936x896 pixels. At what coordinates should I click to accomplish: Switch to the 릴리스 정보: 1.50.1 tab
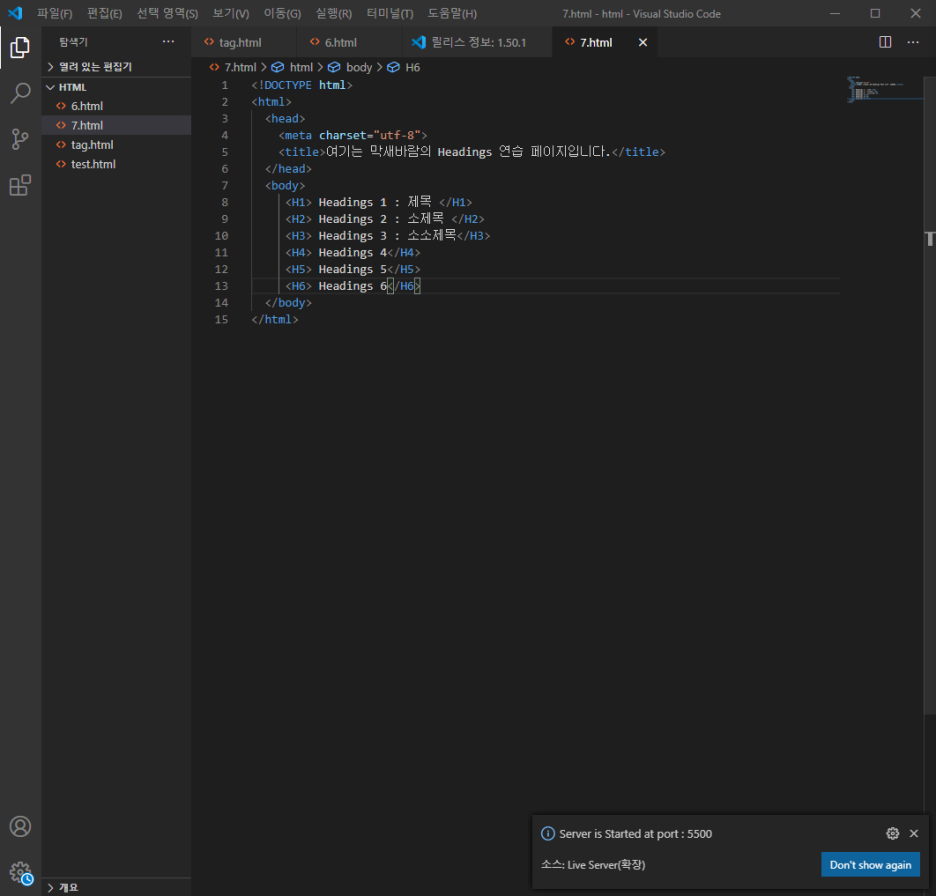[478, 42]
